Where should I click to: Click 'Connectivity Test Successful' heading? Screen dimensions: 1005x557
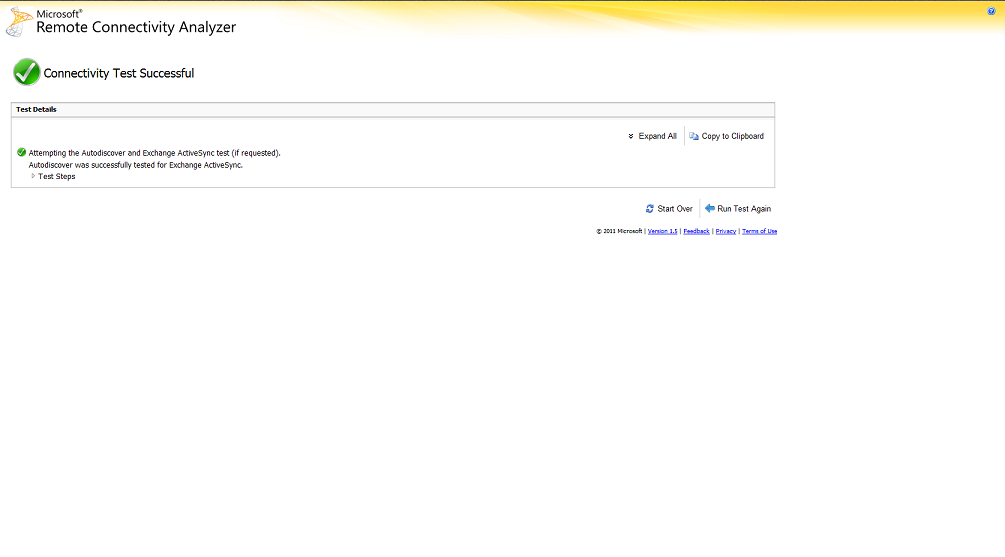pyautogui.click(x=119, y=73)
